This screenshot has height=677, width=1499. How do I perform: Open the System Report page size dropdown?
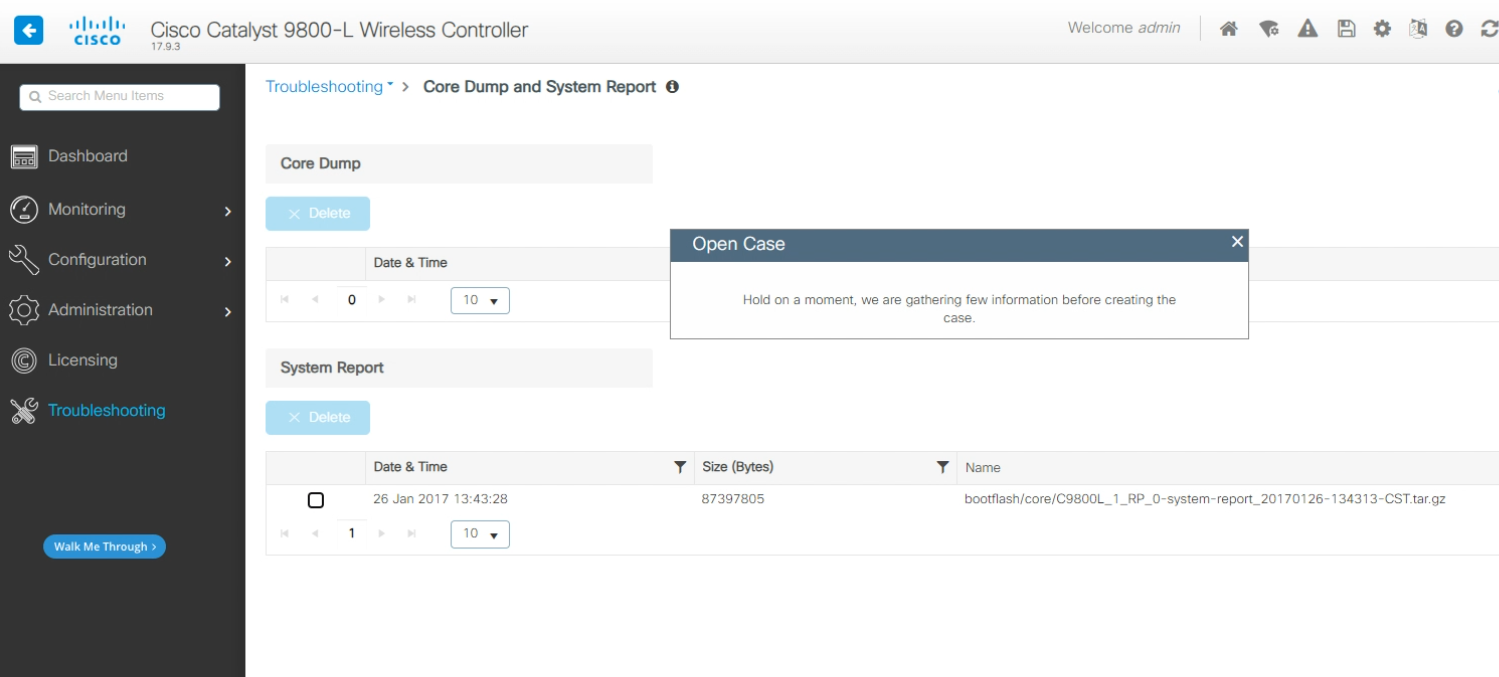(480, 534)
